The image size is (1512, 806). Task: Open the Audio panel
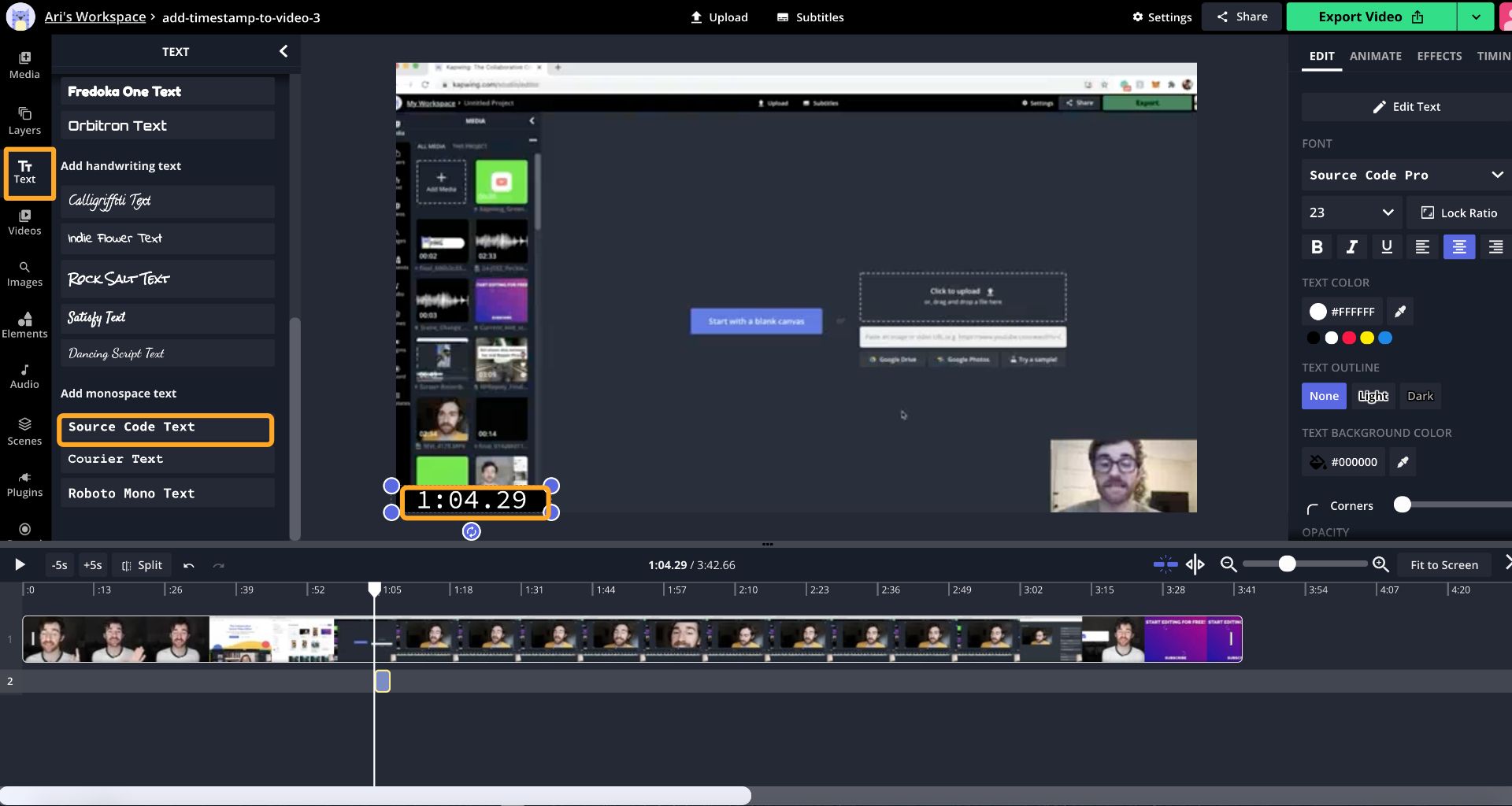pyautogui.click(x=24, y=375)
